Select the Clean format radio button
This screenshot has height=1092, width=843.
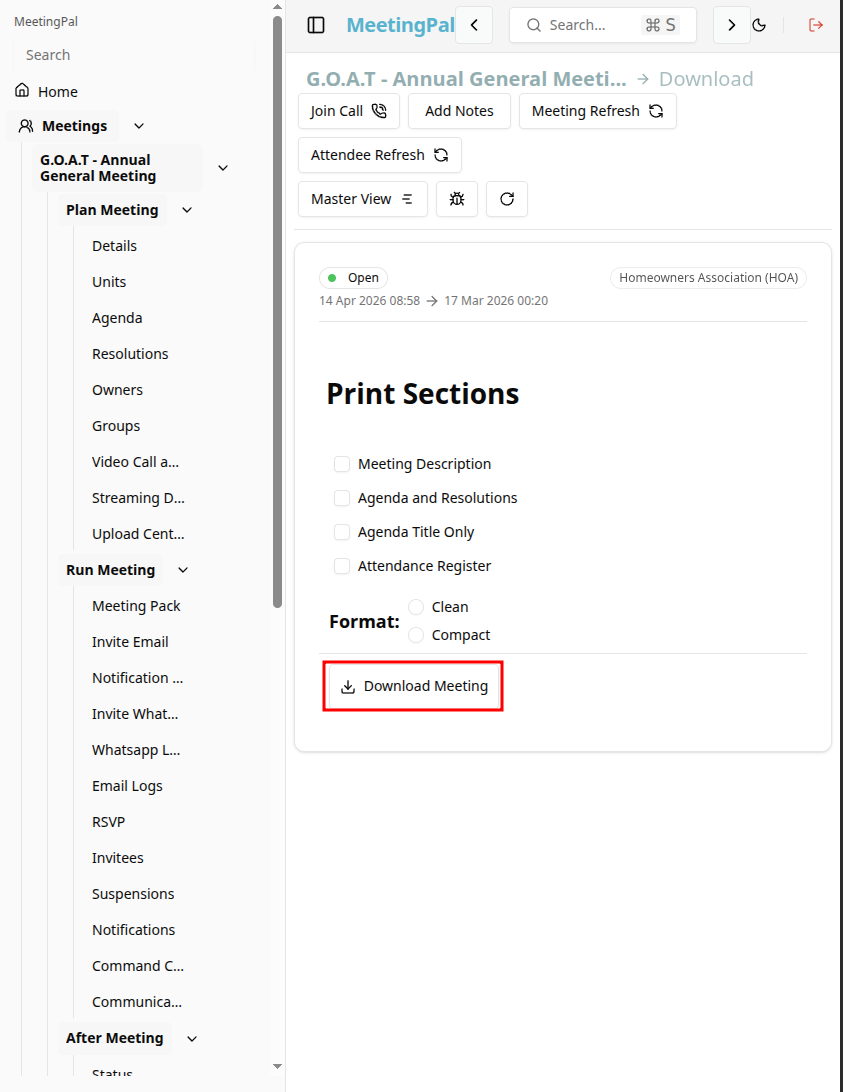[x=416, y=607]
